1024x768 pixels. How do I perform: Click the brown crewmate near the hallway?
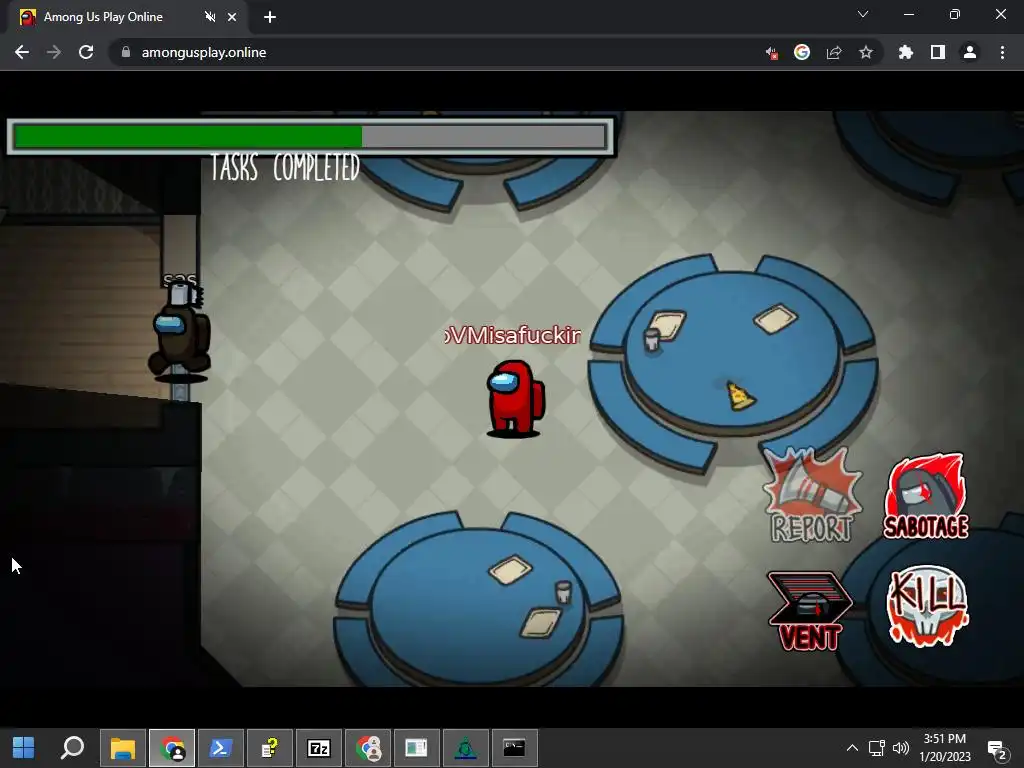(180, 333)
